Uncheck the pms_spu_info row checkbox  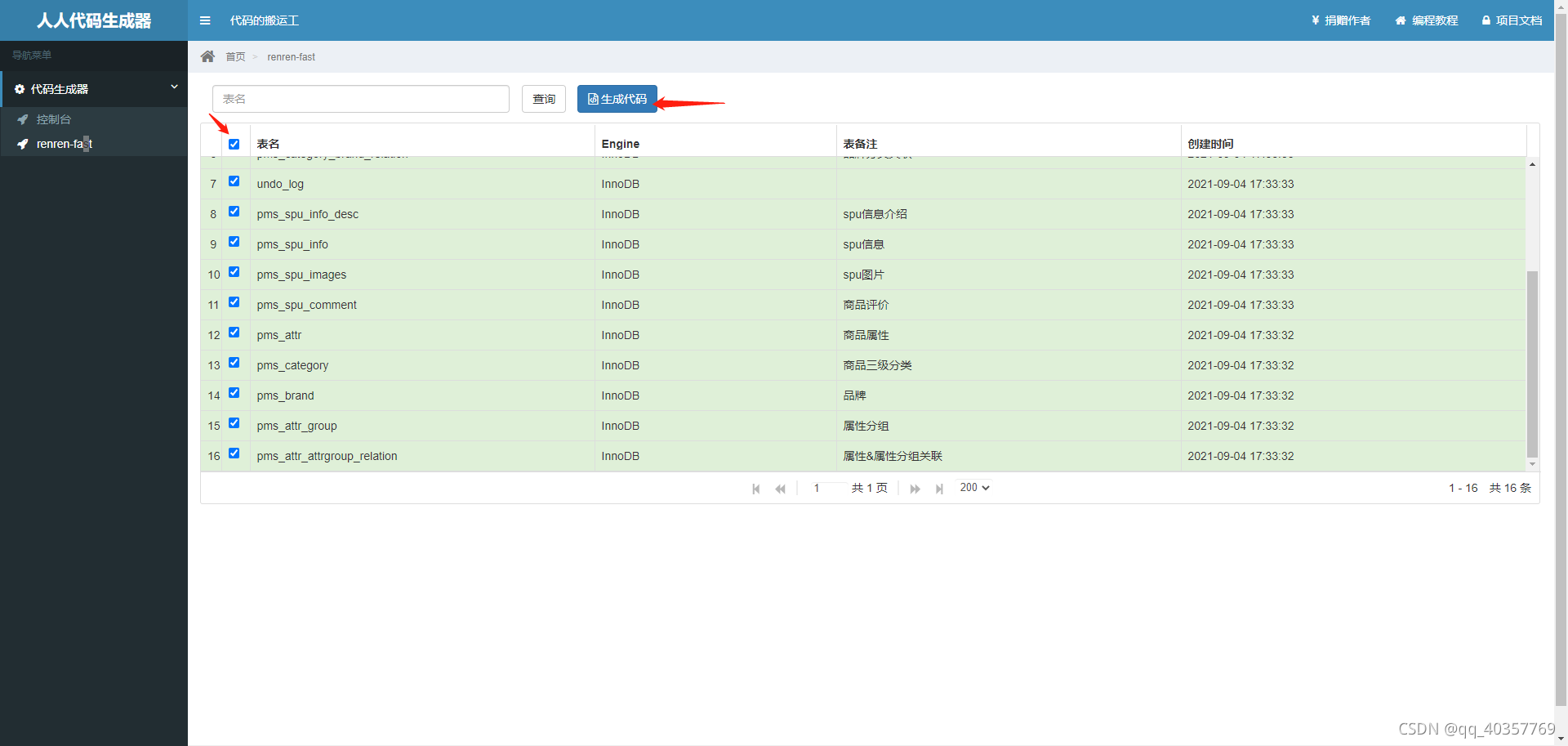(x=234, y=242)
